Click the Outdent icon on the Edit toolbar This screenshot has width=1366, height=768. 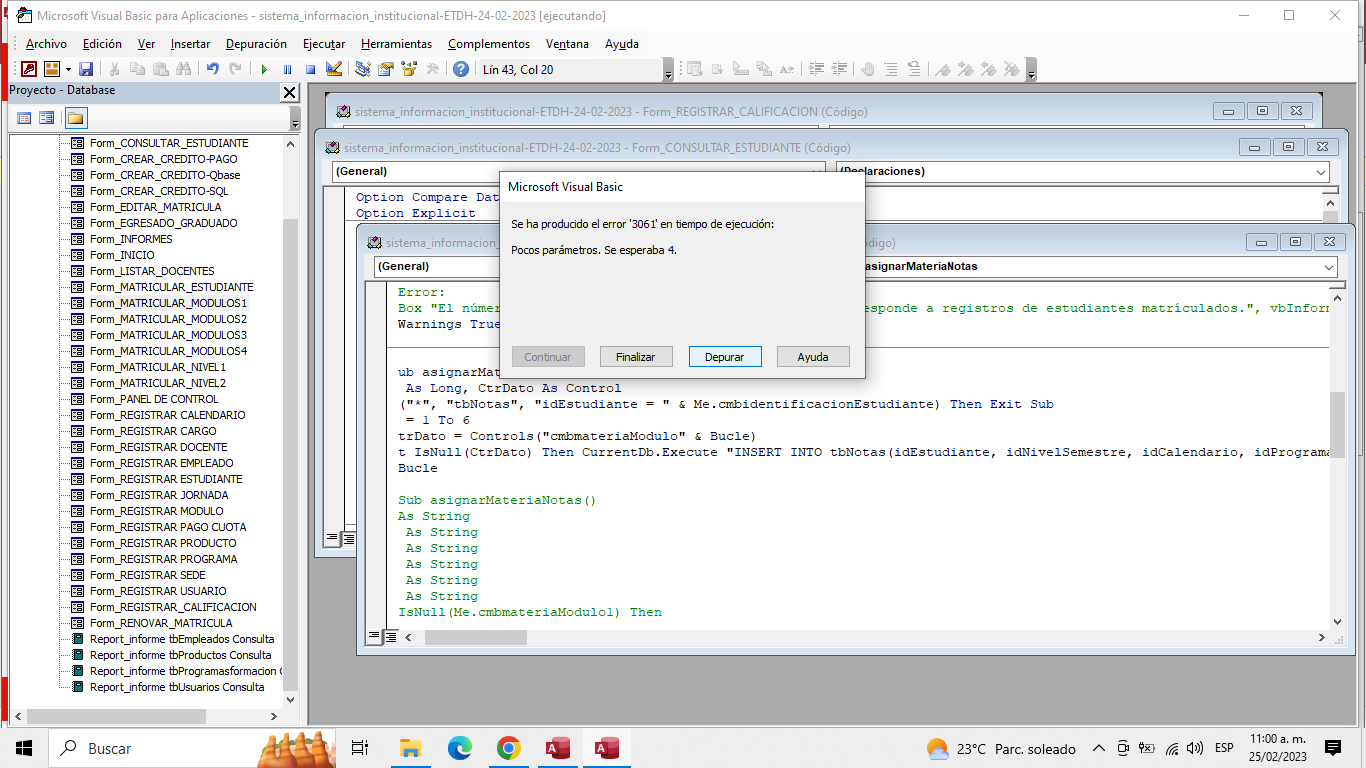coord(840,69)
